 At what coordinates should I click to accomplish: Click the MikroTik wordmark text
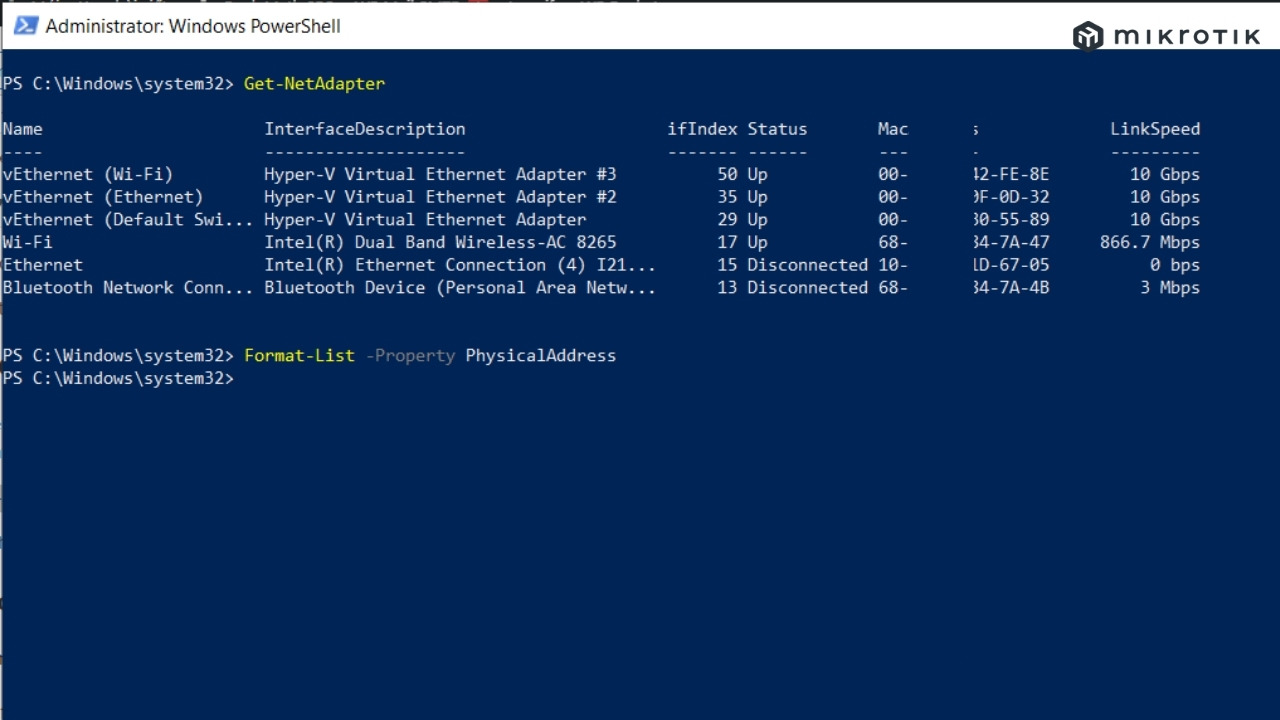tap(1187, 37)
